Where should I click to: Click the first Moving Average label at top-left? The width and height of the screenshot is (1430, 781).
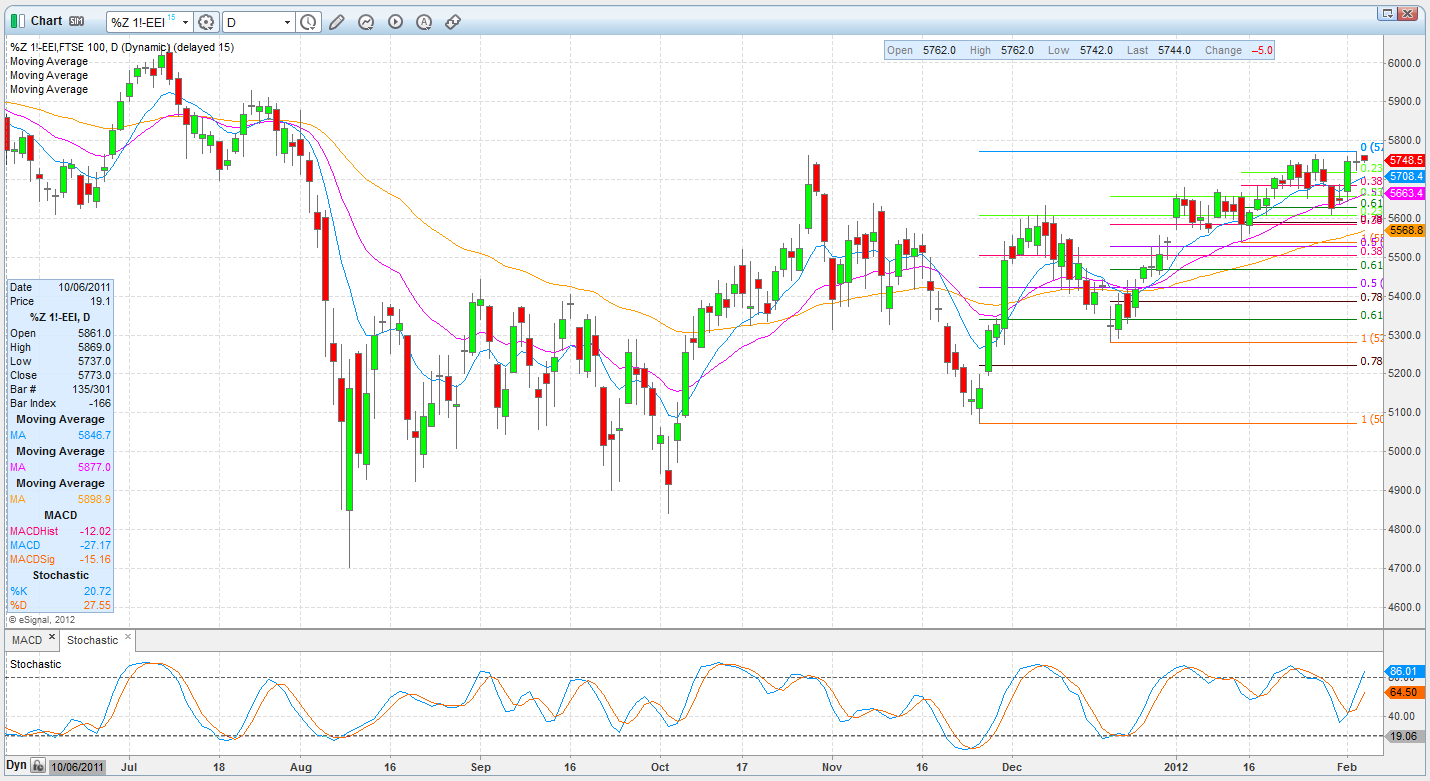coord(49,61)
